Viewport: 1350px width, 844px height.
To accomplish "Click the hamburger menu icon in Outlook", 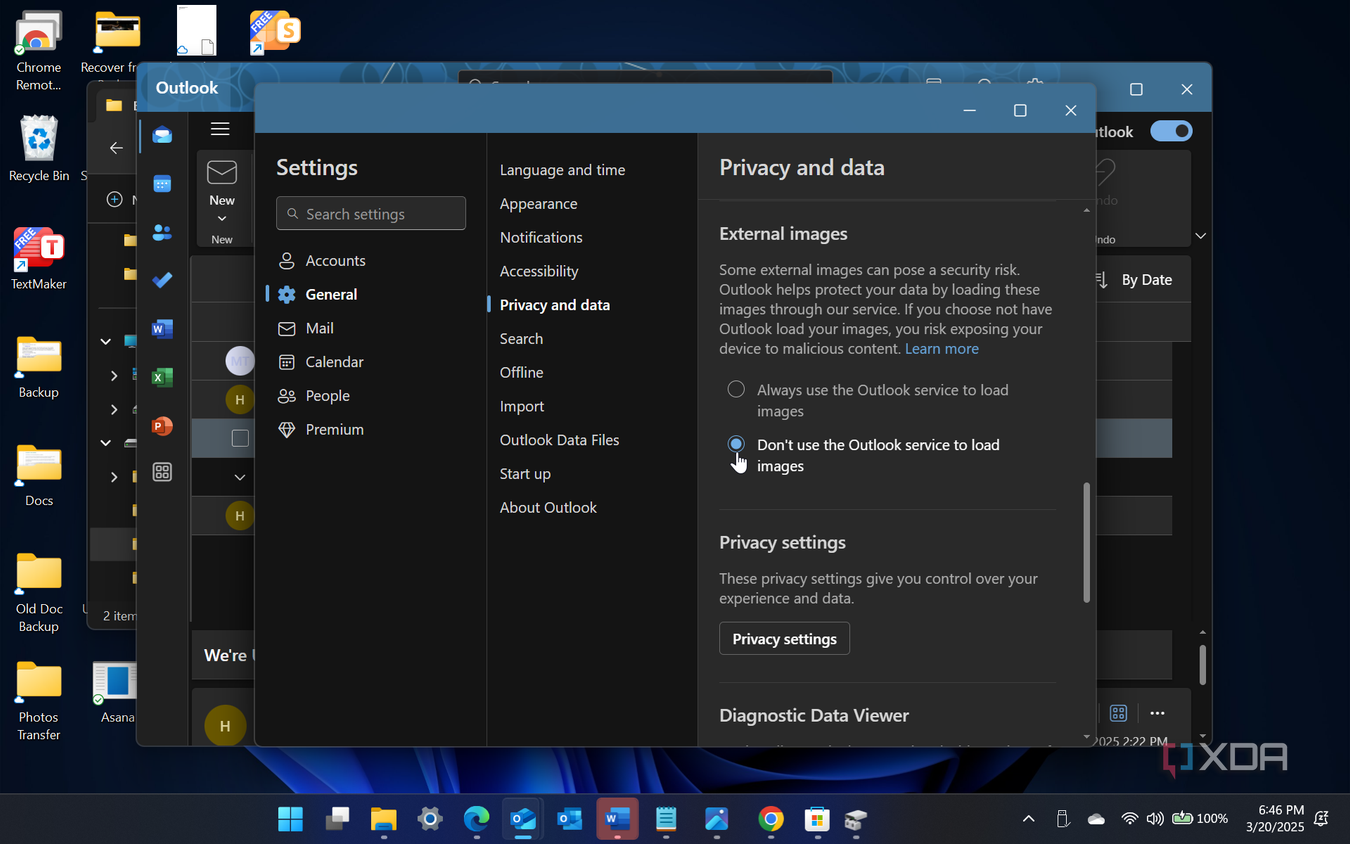I will pyautogui.click(x=220, y=129).
